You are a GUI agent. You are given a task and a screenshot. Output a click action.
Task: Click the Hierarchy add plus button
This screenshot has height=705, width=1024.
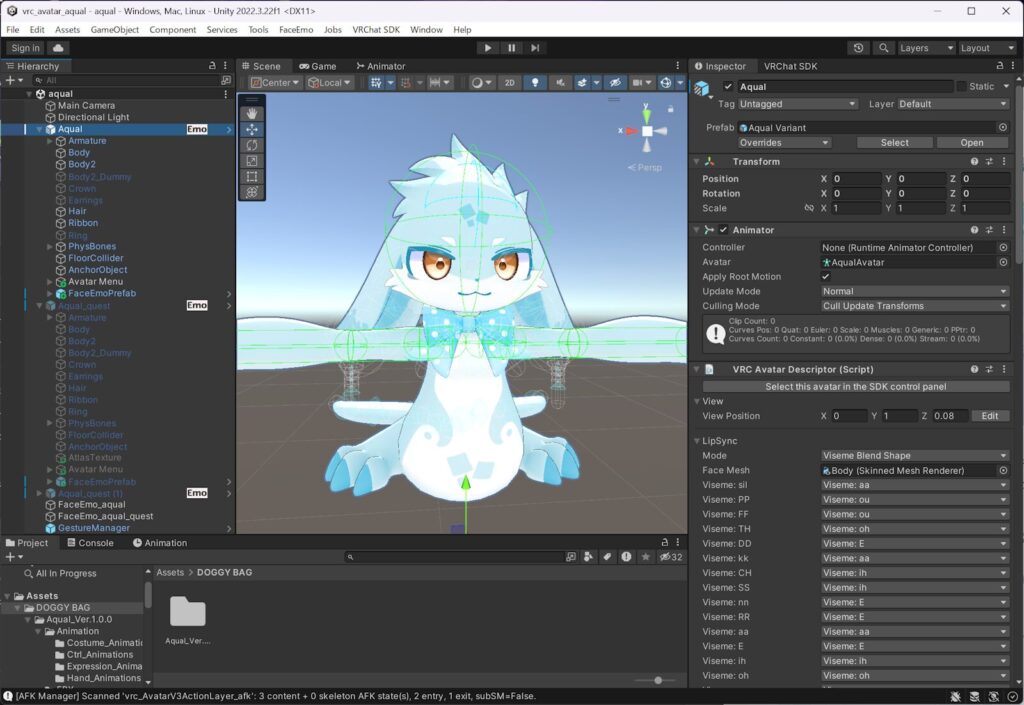tap(10, 80)
